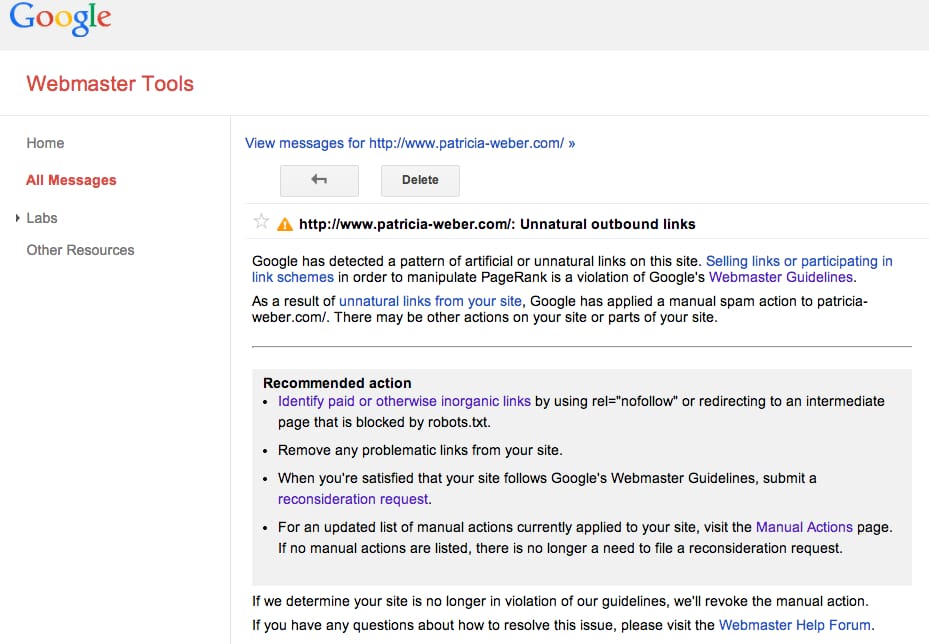Viewport: 929px width, 644px height.
Task: Click 'unnatural links from your site' link
Action: click(x=430, y=301)
